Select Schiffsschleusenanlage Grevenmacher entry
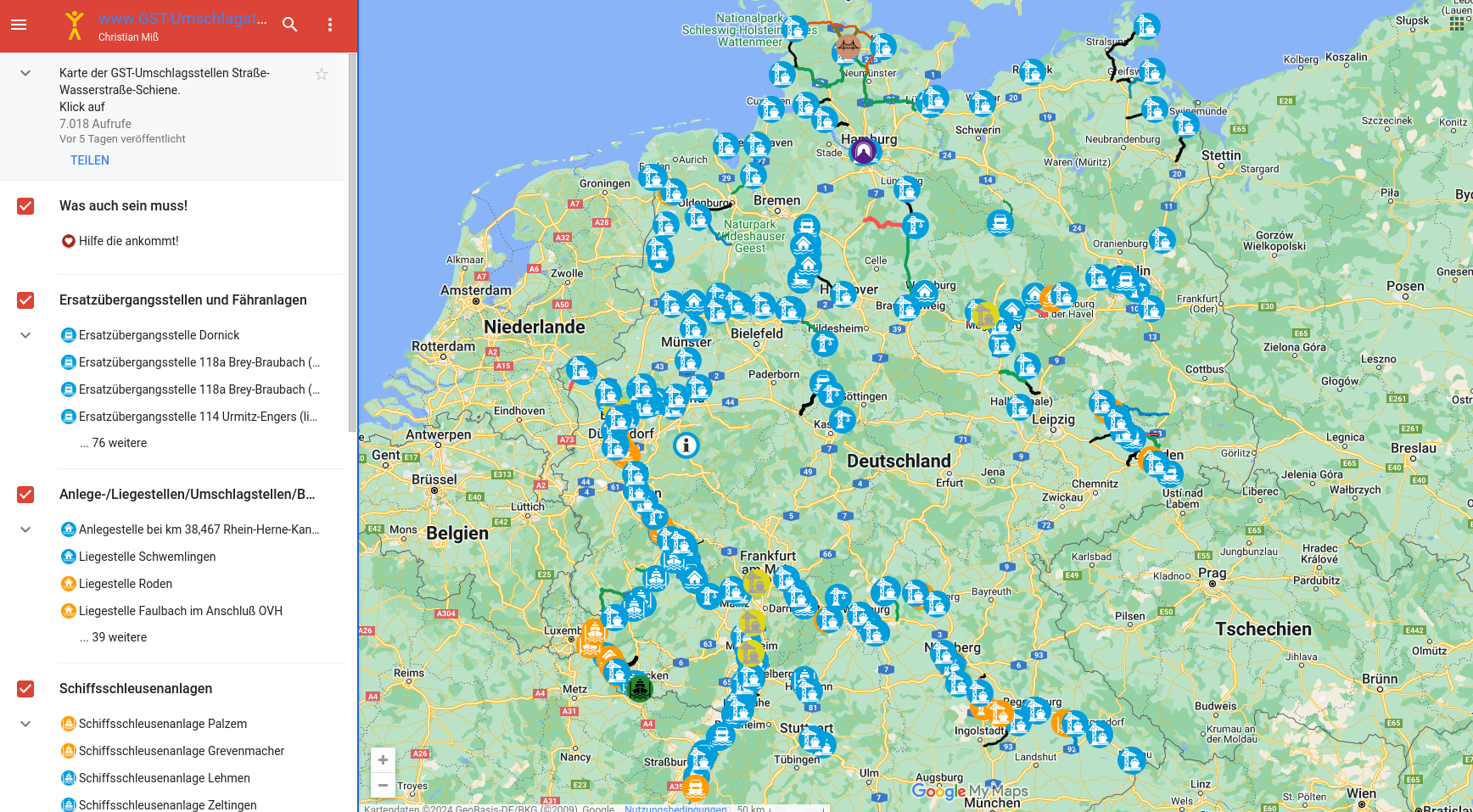Image resolution: width=1473 pixels, height=812 pixels. coord(182,751)
